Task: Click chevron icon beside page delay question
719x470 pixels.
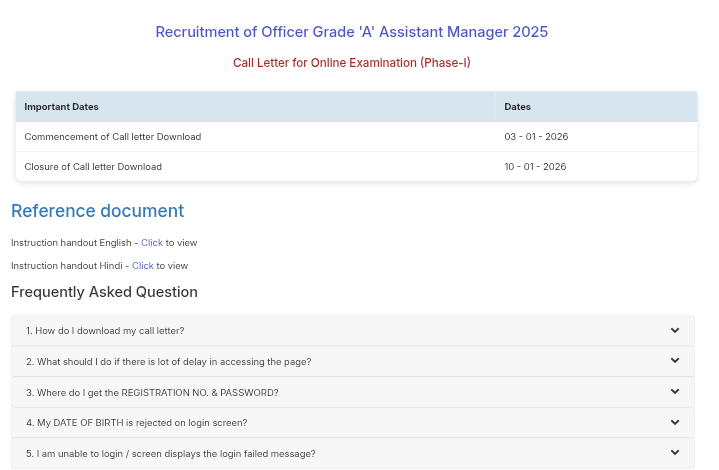Action: coord(675,361)
